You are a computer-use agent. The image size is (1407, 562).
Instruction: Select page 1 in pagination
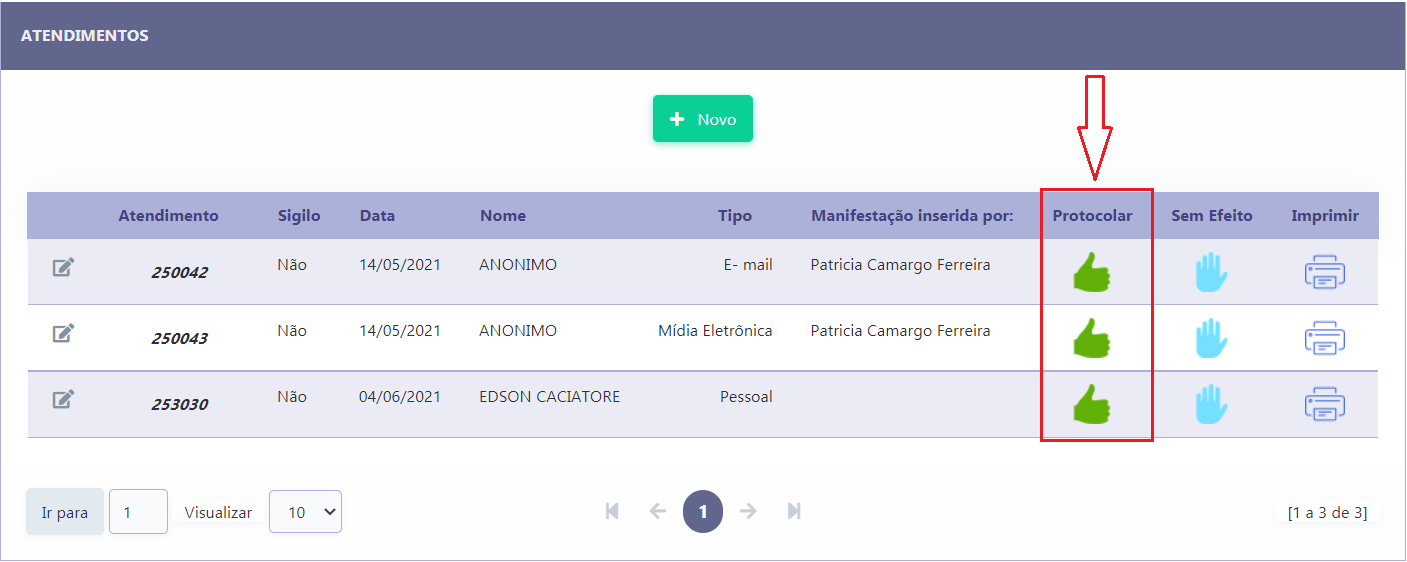pyautogui.click(x=703, y=511)
